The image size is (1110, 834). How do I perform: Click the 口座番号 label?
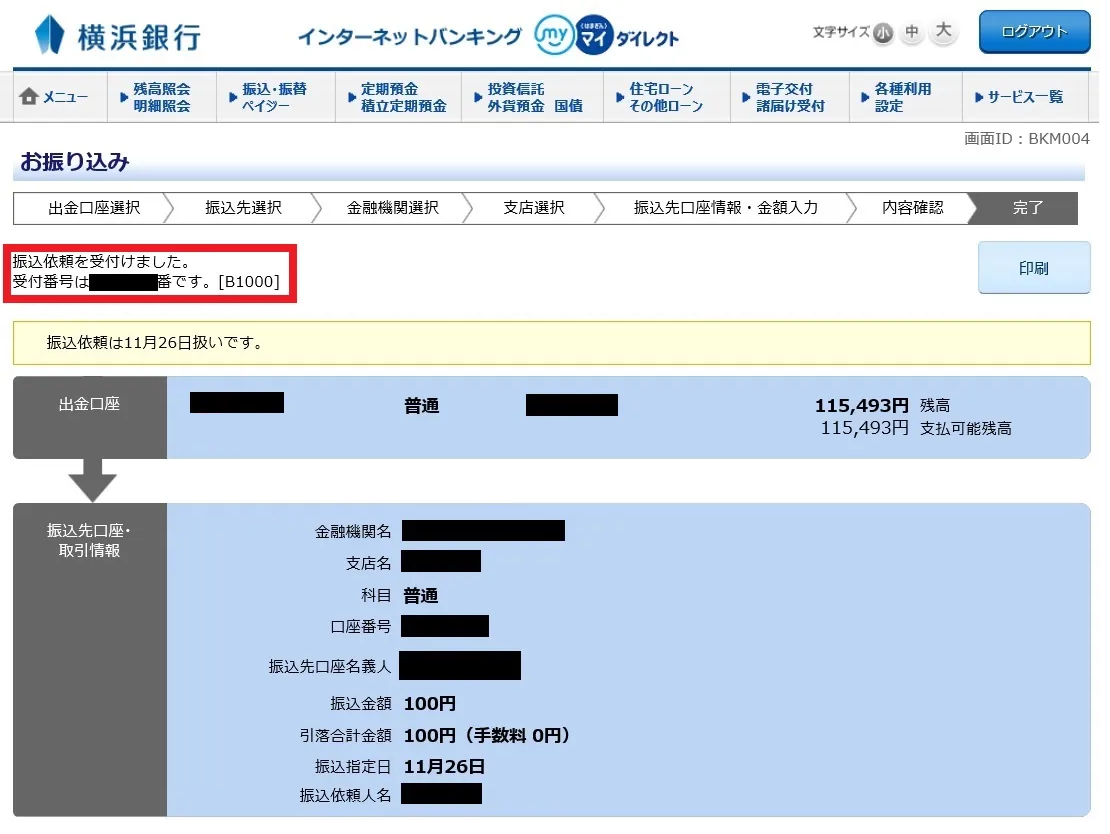pos(360,627)
